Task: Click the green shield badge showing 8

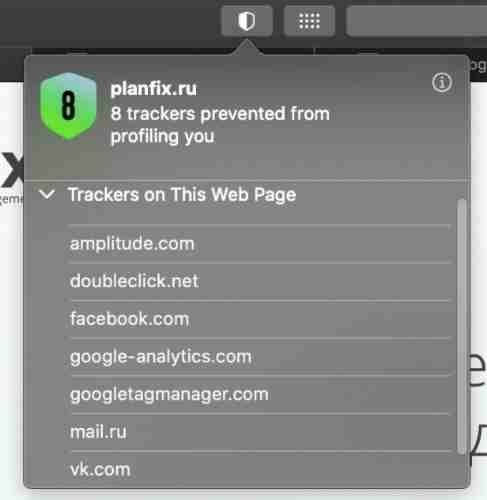Action: [68, 106]
